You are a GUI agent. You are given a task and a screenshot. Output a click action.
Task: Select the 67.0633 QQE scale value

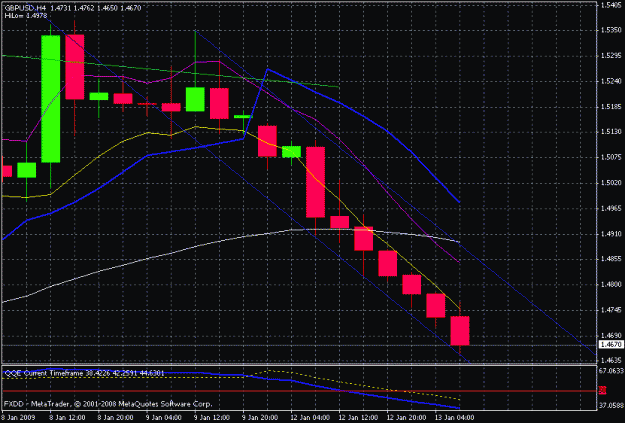coord(611,371)
